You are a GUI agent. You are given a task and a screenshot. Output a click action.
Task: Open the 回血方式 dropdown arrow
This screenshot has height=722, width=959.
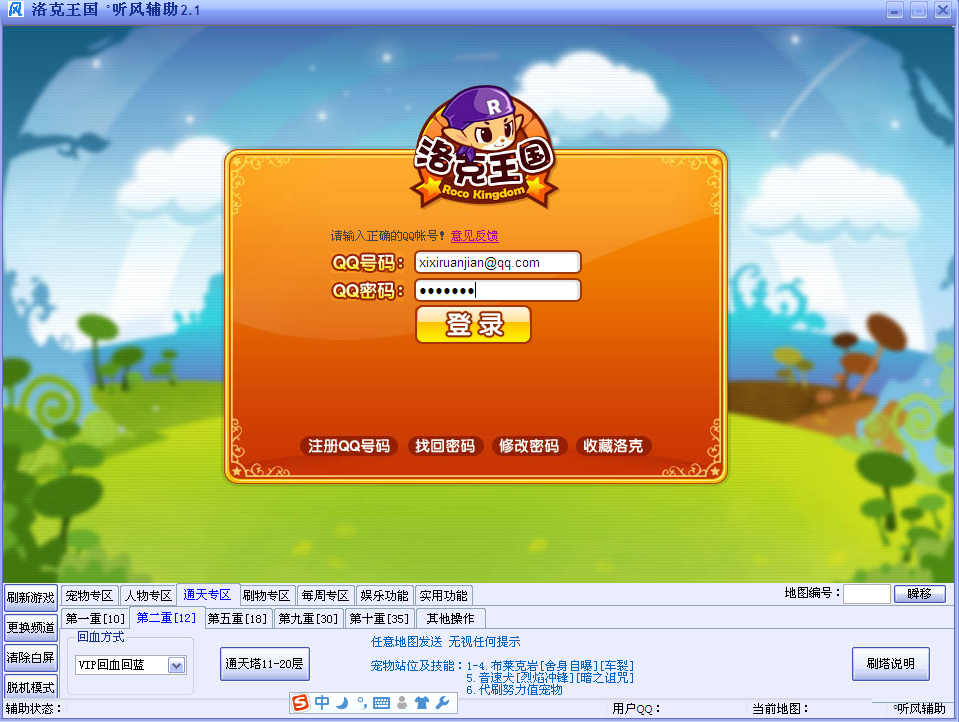(x=176, y=665)
